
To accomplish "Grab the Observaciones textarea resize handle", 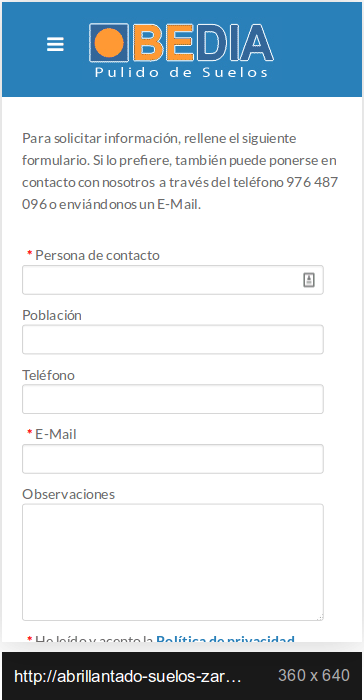I will click(320, 617).
